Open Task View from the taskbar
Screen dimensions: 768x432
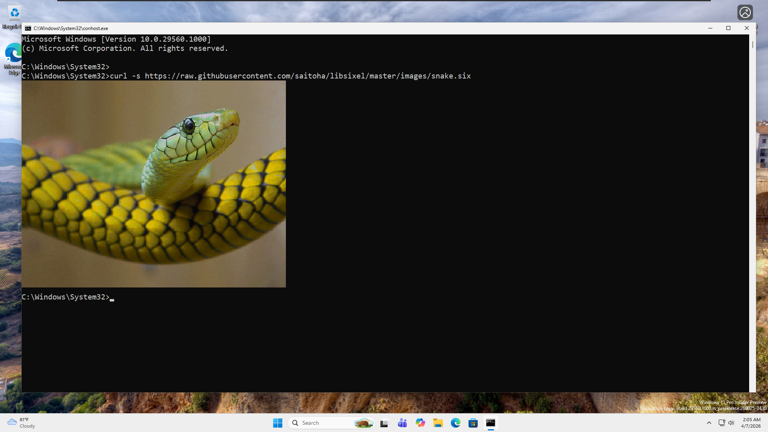point(384,423)
